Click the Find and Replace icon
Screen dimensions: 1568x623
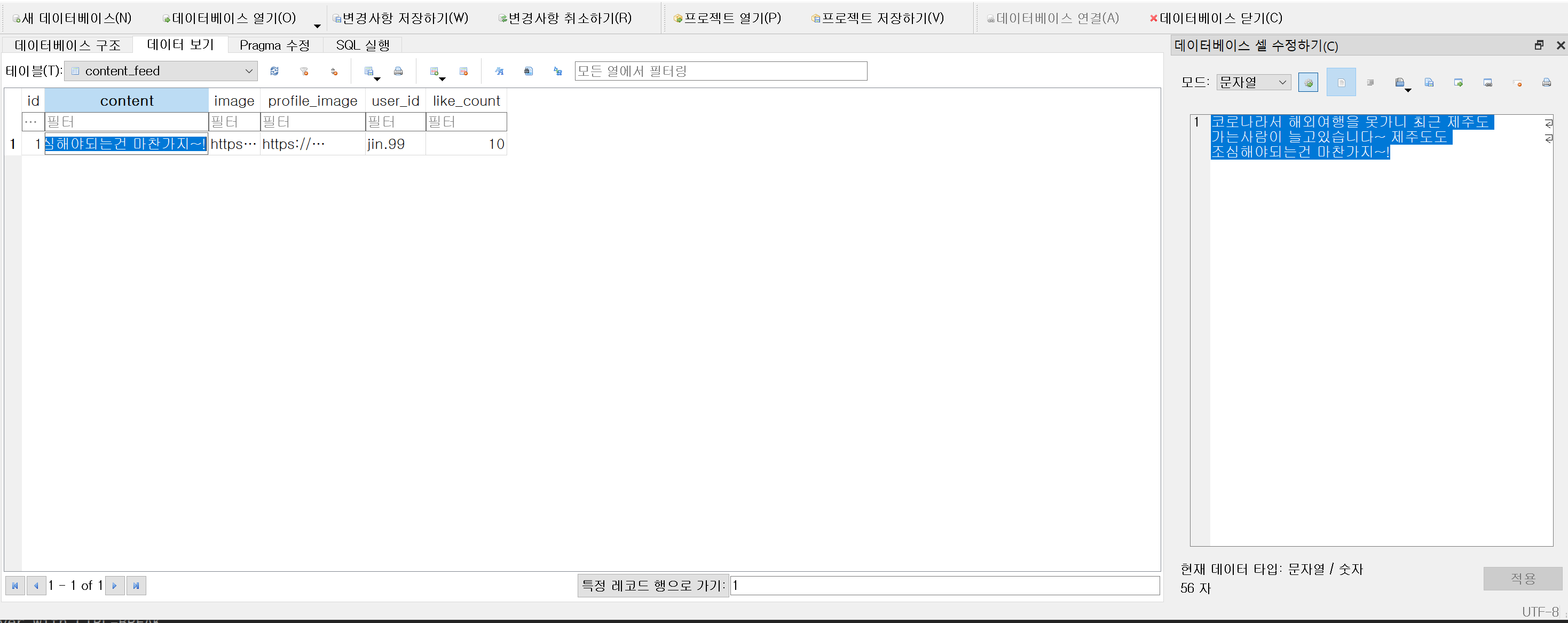click(x=557, y=71)
